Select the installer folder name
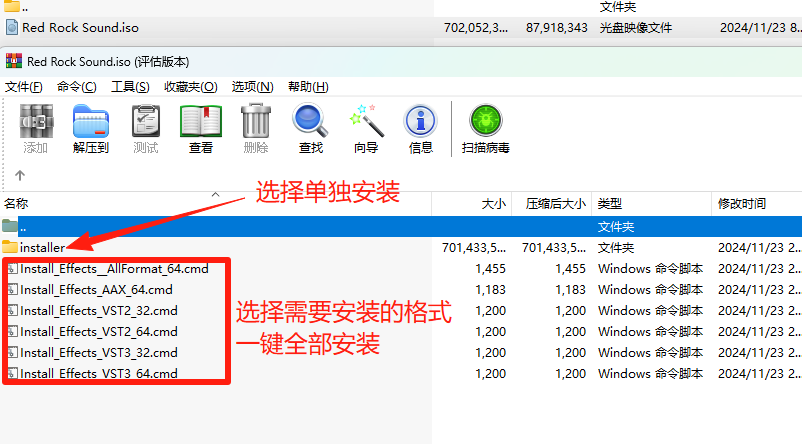802x444 pixels. [x=42, y=248]
